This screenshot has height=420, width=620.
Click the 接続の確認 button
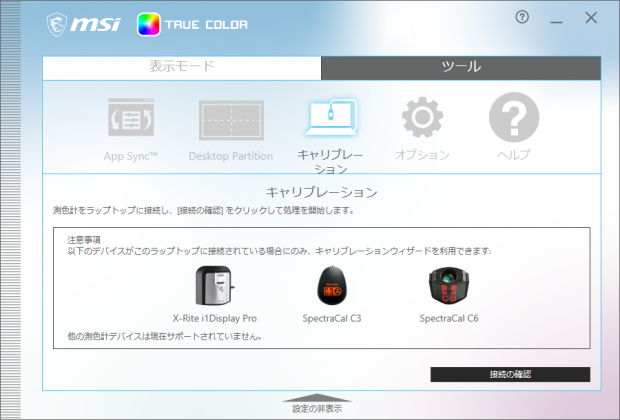510,375
